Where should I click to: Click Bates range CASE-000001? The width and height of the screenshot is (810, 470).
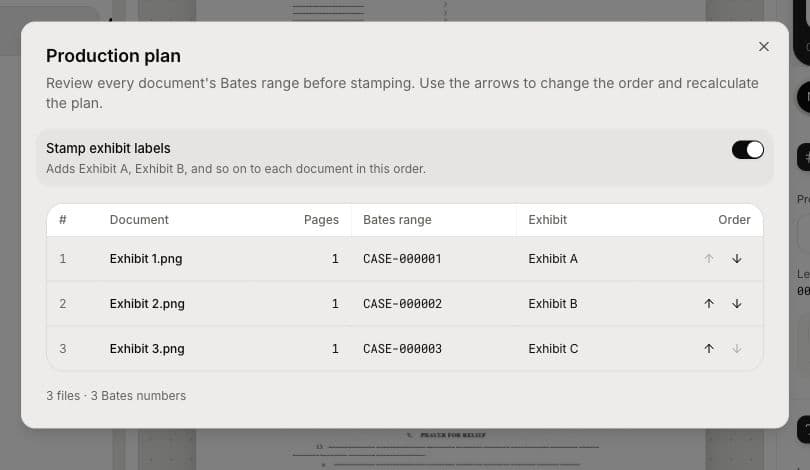[x=402, y=259]
